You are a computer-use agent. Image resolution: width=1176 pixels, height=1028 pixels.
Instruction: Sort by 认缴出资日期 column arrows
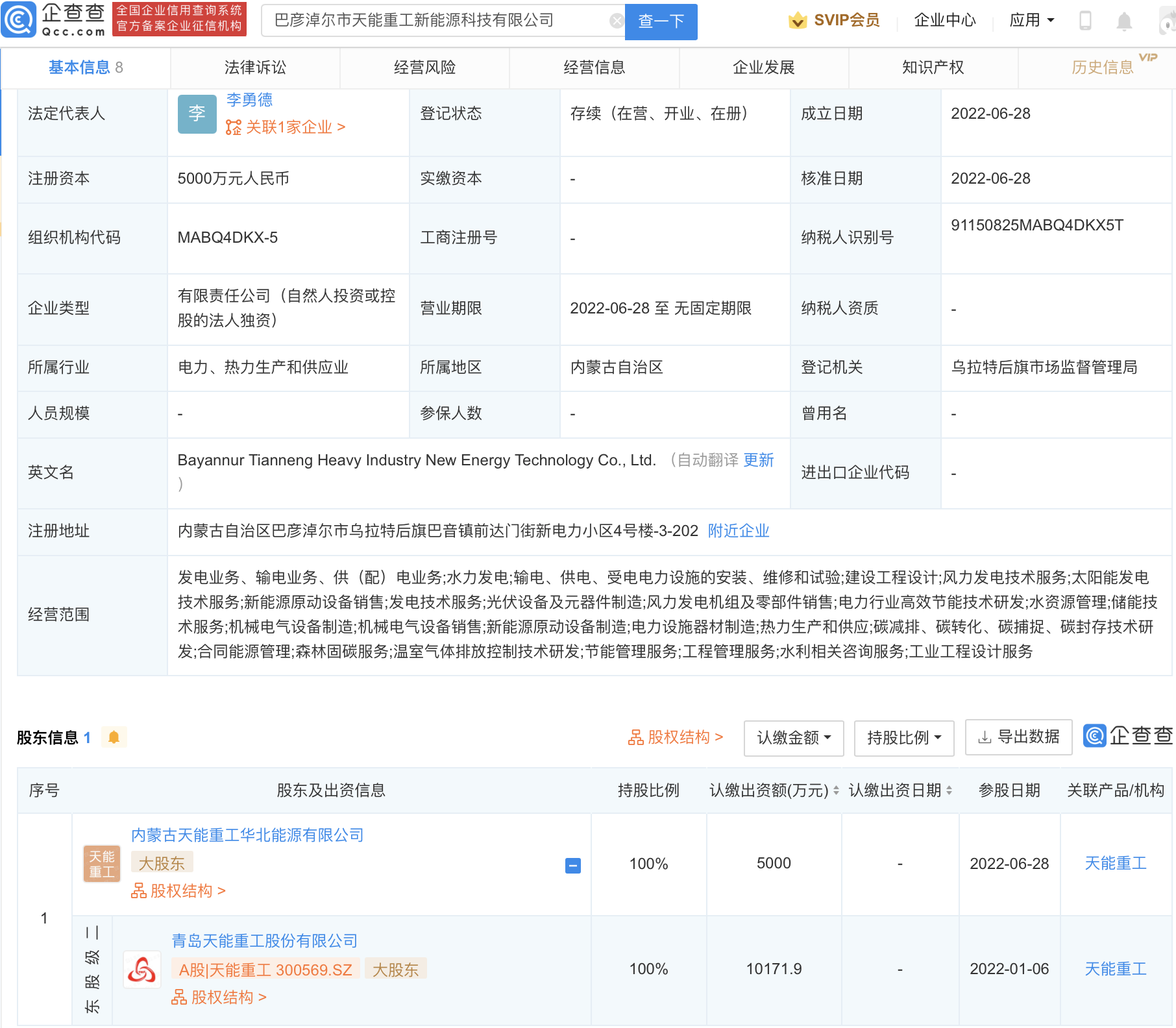[x=949, y=790]
